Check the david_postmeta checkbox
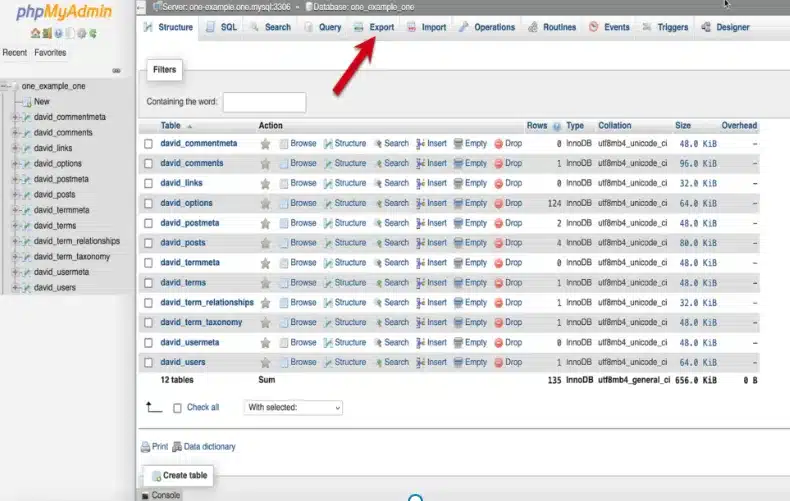790x501 pixels. pyautogui.click(x=148, y=223)
